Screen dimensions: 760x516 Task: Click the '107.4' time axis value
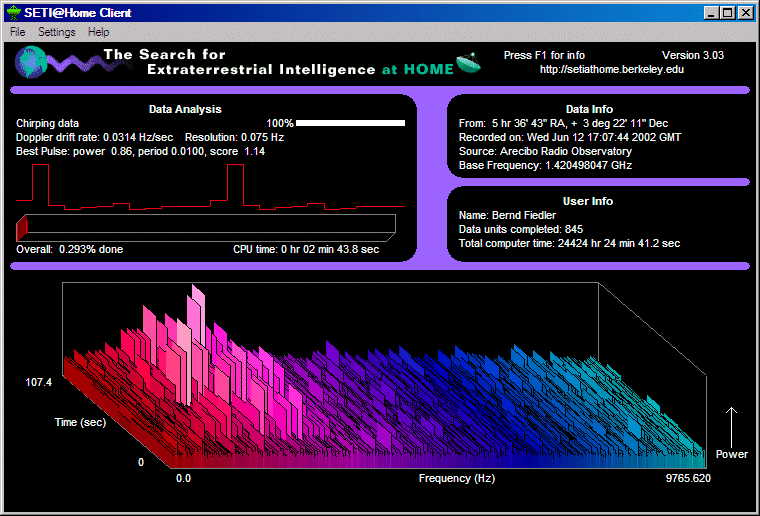38,383
